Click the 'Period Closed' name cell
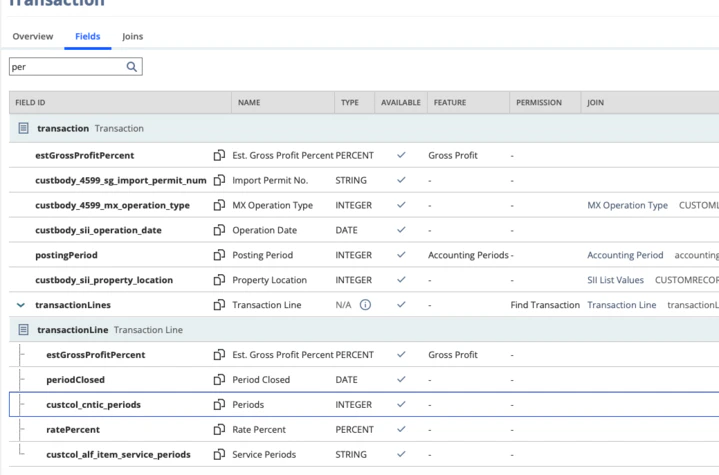This screenshot has height=475, width=719. (x=261, y=380)
